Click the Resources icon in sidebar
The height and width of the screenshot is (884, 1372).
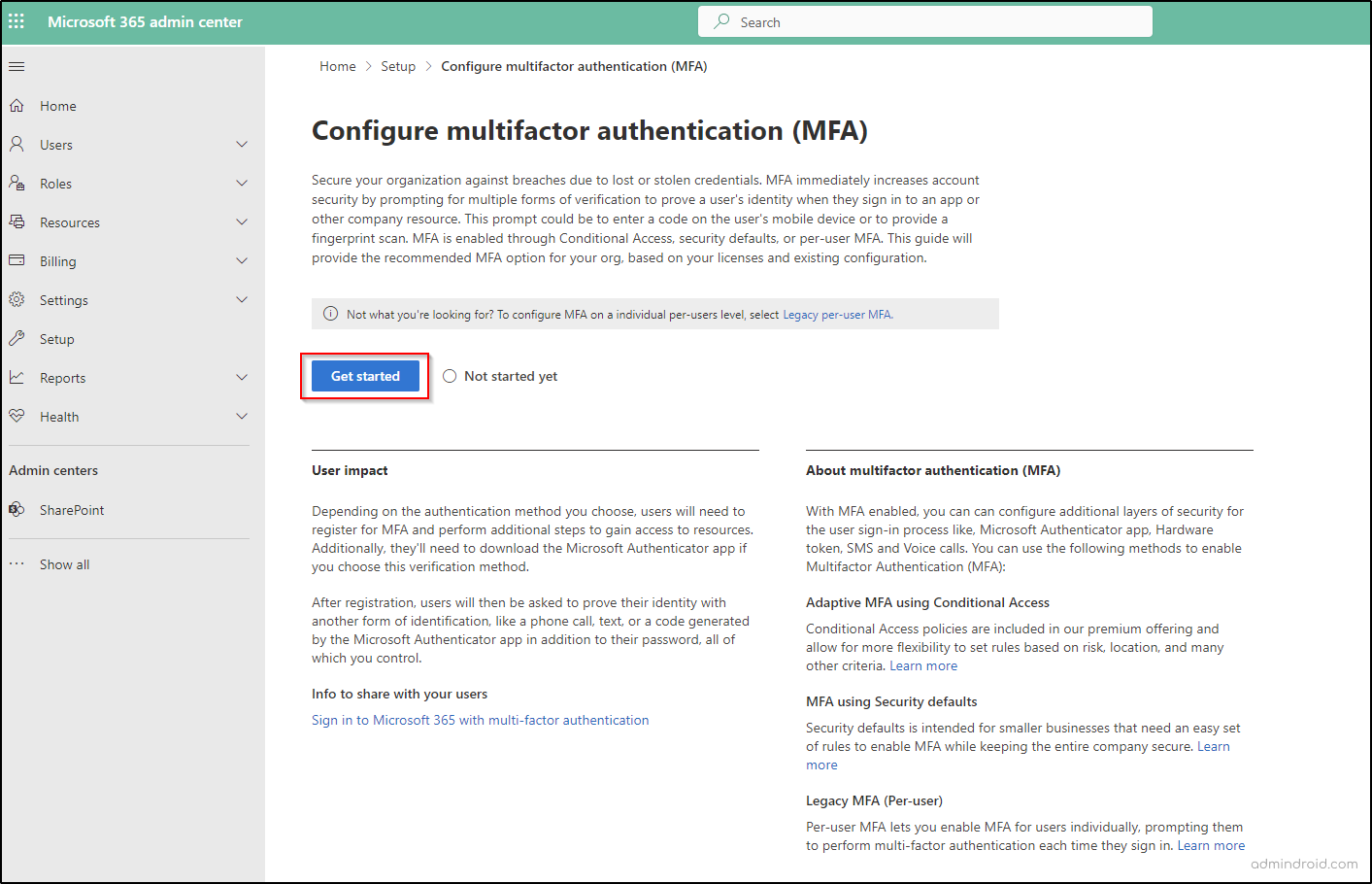[x=17, y=221]
